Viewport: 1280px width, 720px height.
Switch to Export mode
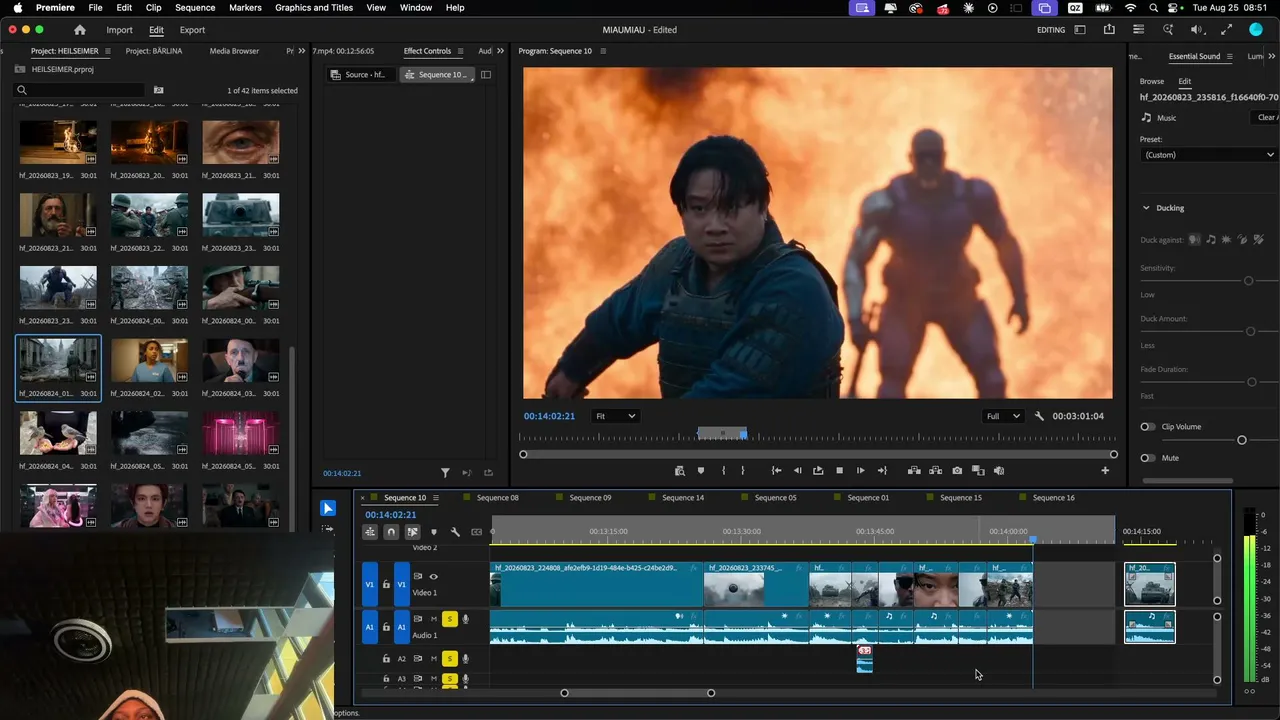point(192,30)
